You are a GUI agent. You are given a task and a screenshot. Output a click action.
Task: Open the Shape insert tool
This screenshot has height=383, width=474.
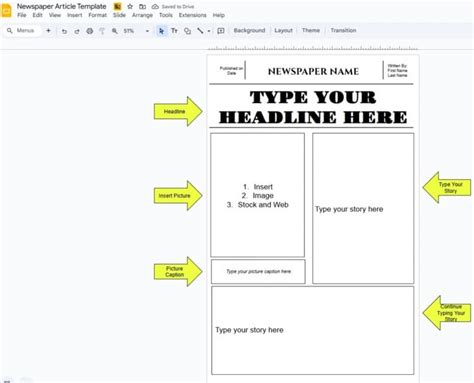click(187, 31)
